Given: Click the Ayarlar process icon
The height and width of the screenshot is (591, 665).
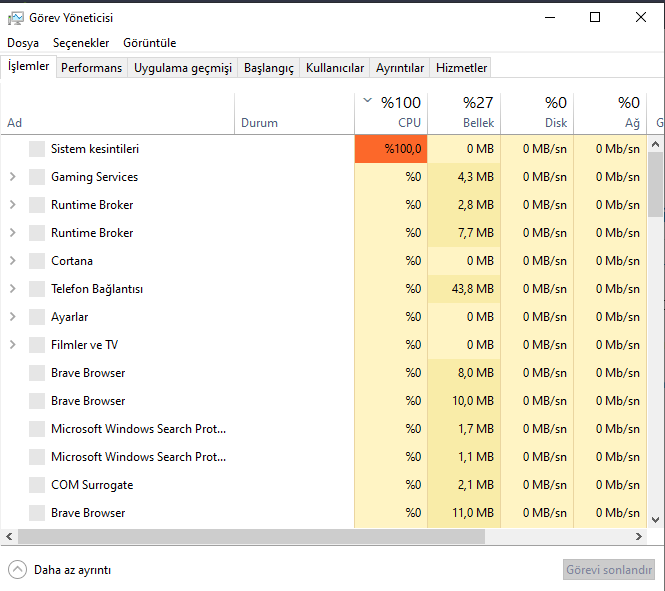Looking at the screenshot, I should (x=37, y=317).
